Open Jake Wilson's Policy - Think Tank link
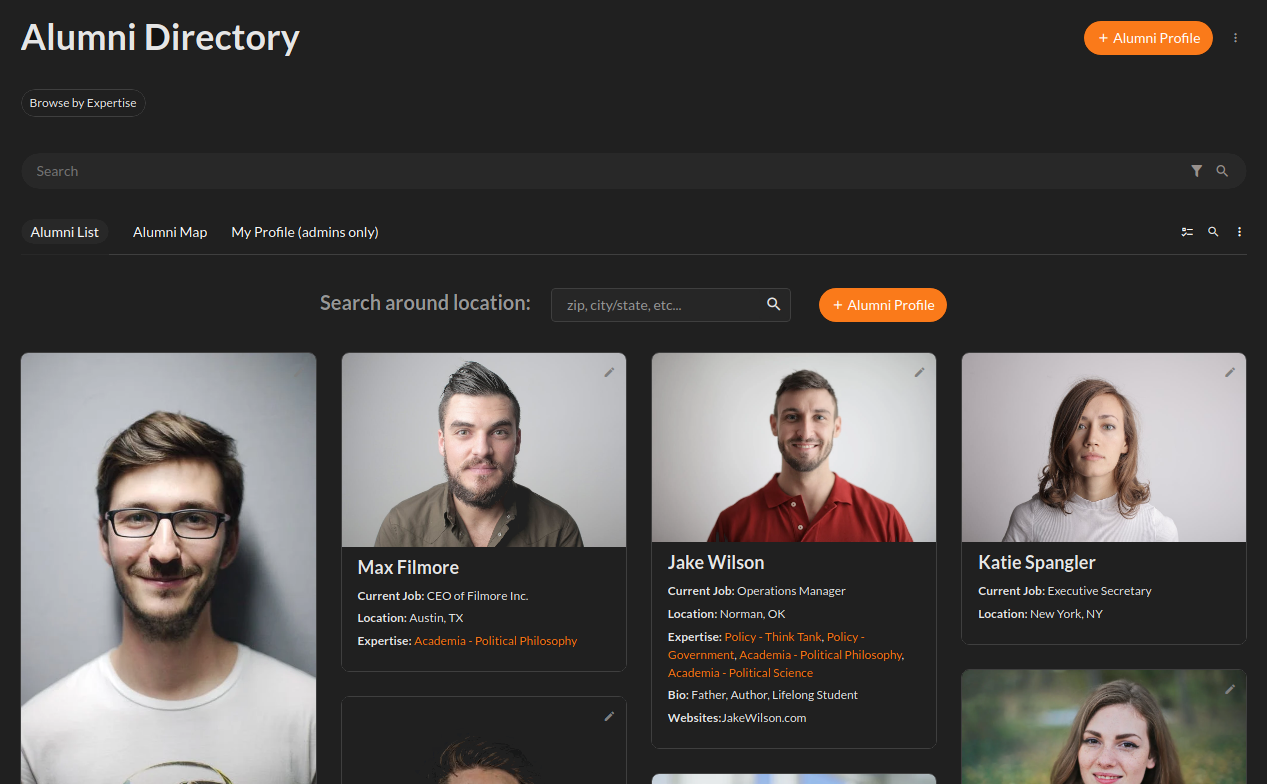Viewport: 1267px width, 784px height. (x=773, y=637)
